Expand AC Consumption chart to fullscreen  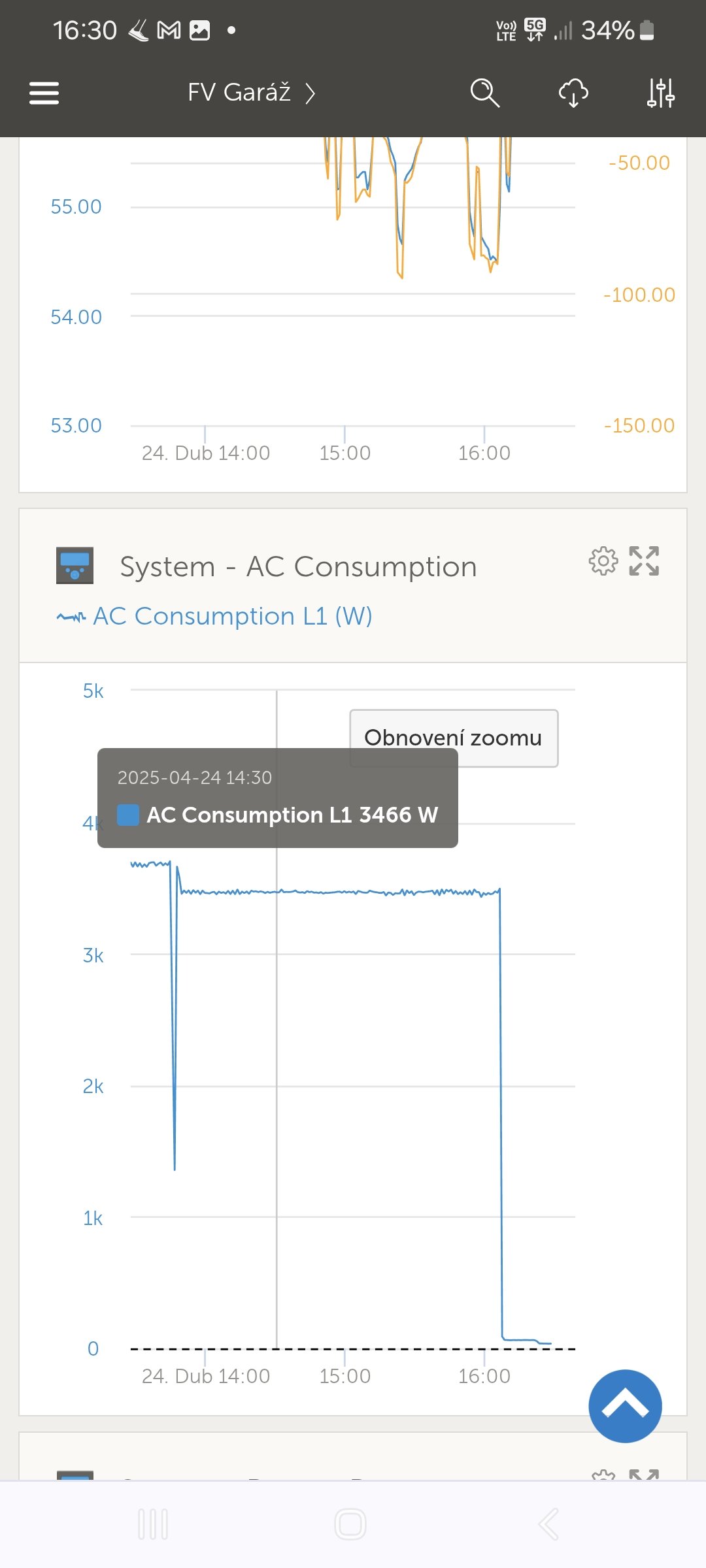(x=644, y=561)
